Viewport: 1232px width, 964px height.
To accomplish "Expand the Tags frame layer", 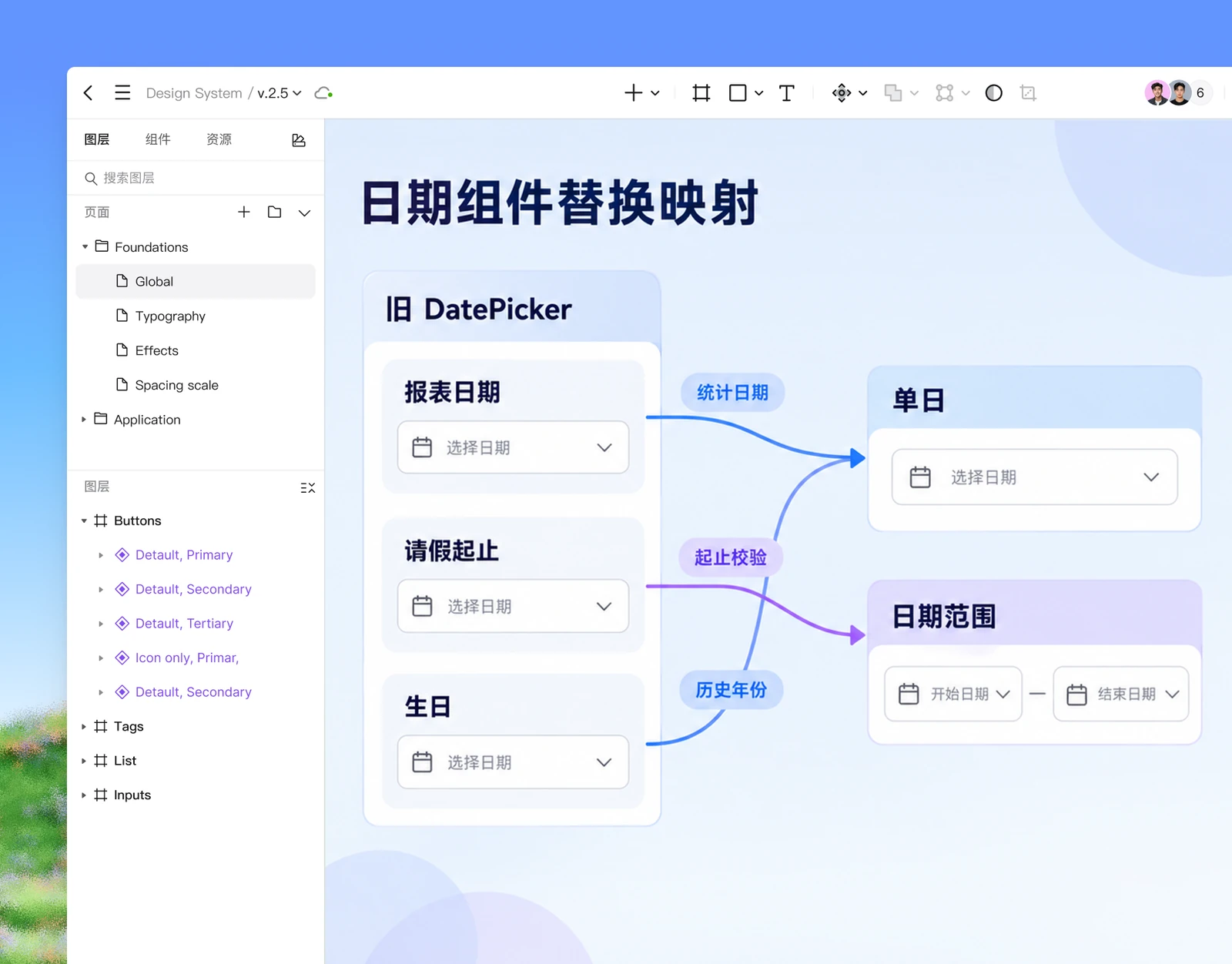I will pyautogui.click(x=84, y=727).
